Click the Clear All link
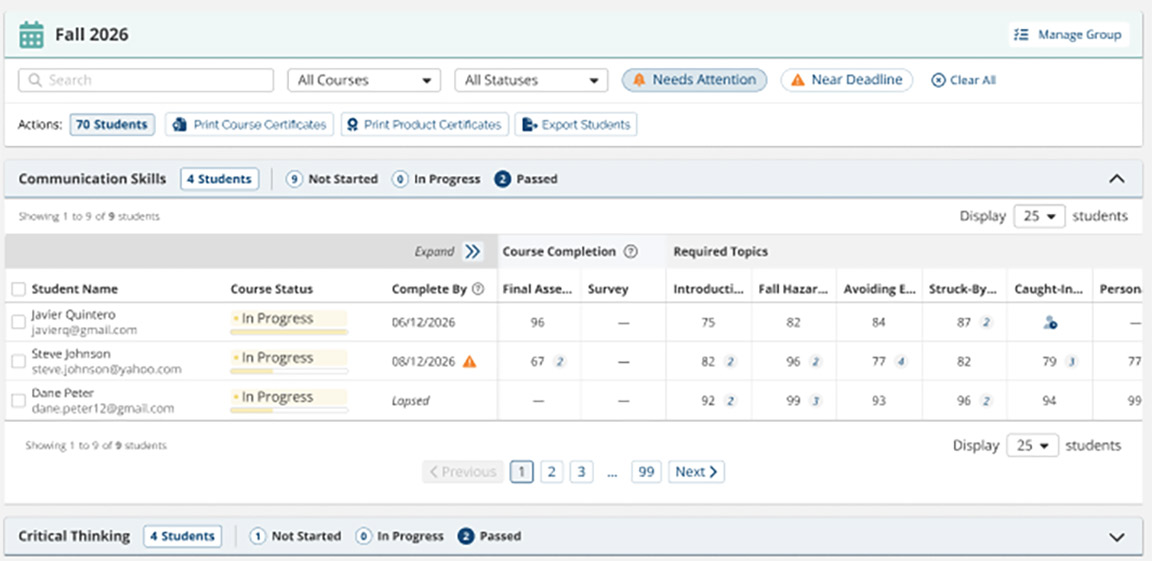 pyautogui.click(x=964, y=80)
